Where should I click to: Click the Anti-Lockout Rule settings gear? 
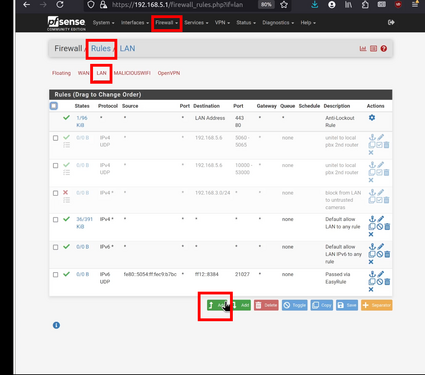(372, 118)
